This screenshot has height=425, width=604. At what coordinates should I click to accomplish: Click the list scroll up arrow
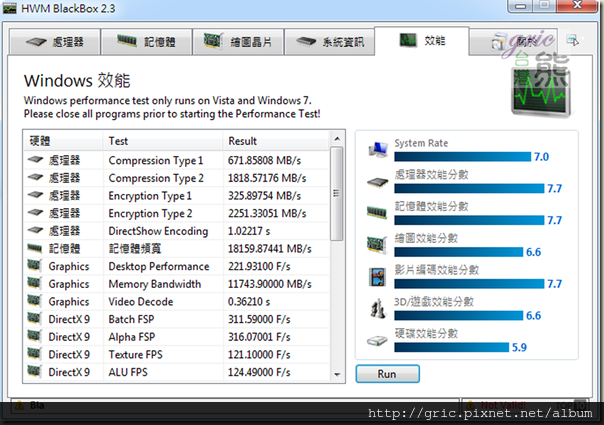(x=337, y=139)
